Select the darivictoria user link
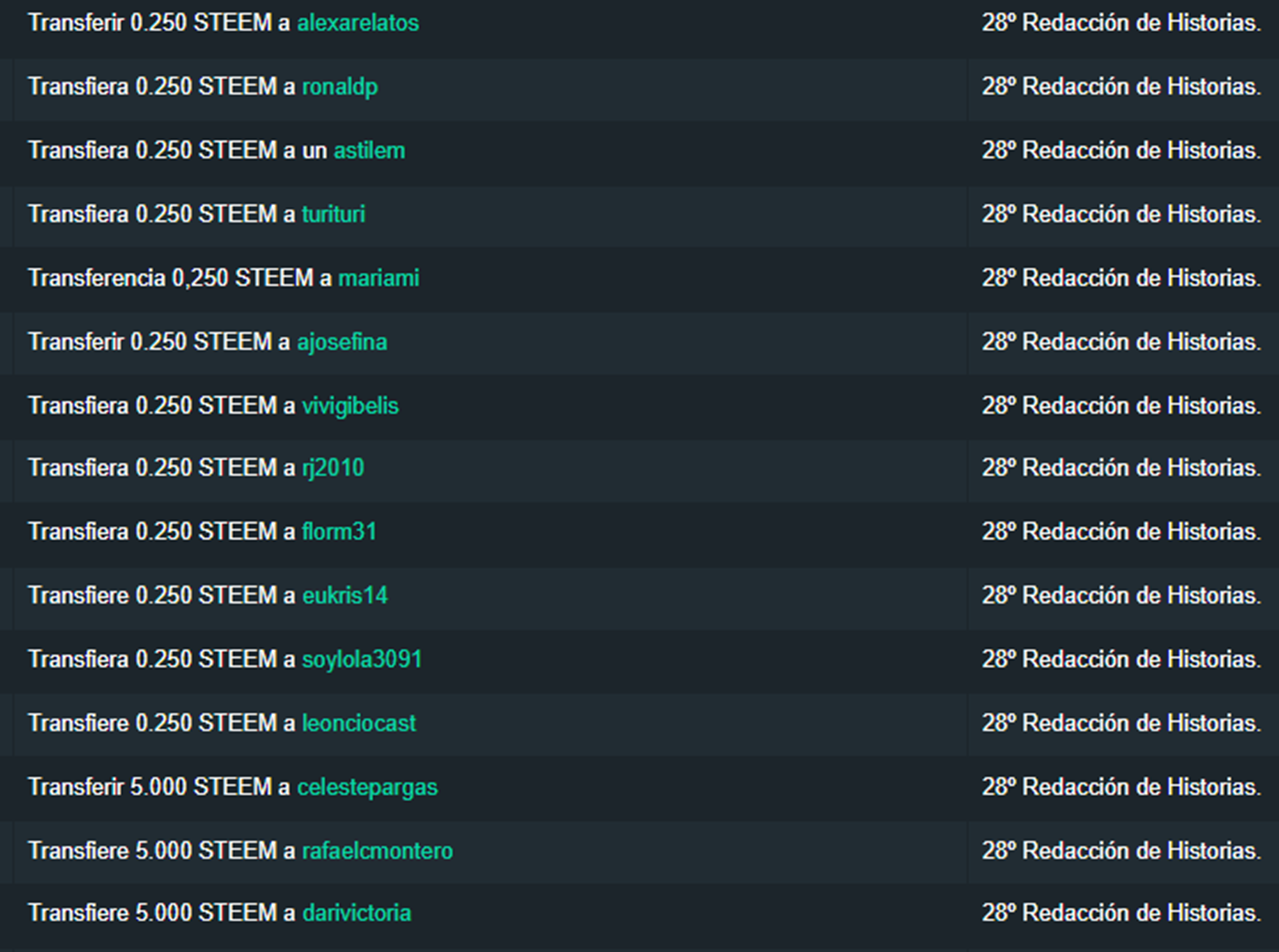The image size is (1279, 952). click(356, 913)
